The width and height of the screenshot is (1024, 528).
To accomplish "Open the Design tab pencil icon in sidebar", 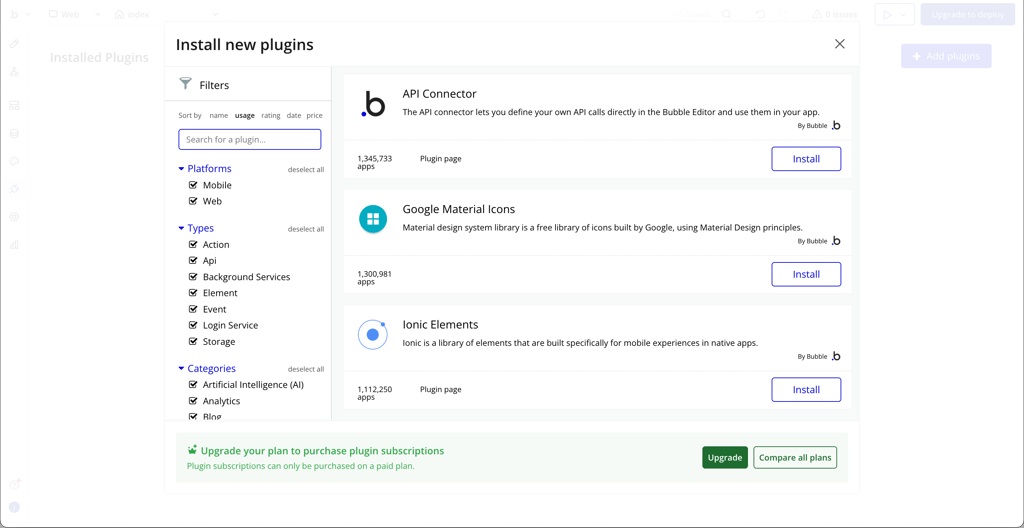I will [x=14, y=44].
